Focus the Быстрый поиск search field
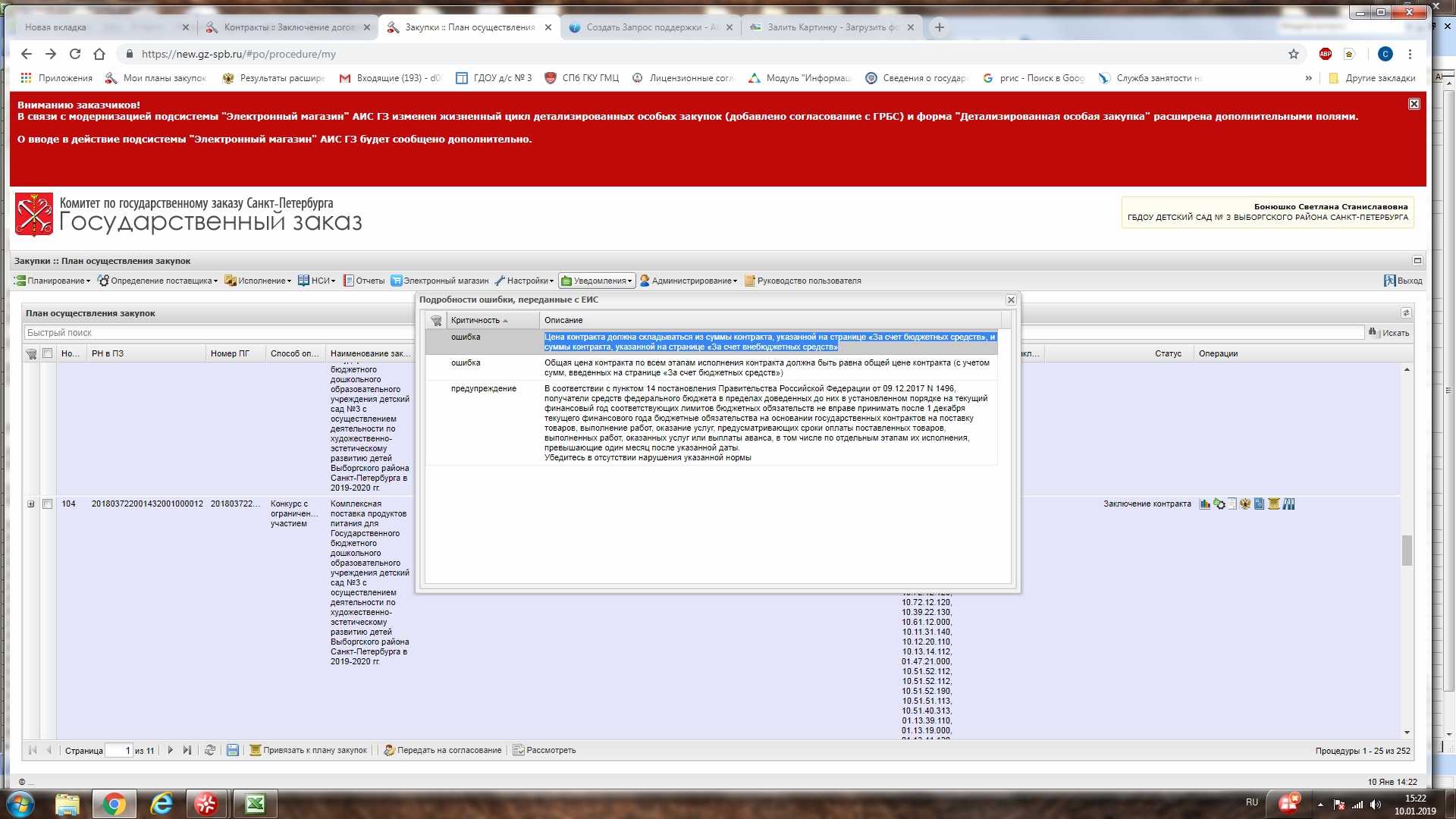This screenshot has height=819, width=1456. 694,333
